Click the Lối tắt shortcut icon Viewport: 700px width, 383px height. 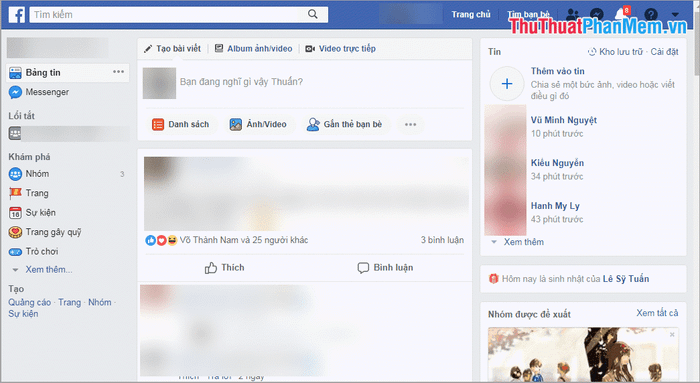15,133
